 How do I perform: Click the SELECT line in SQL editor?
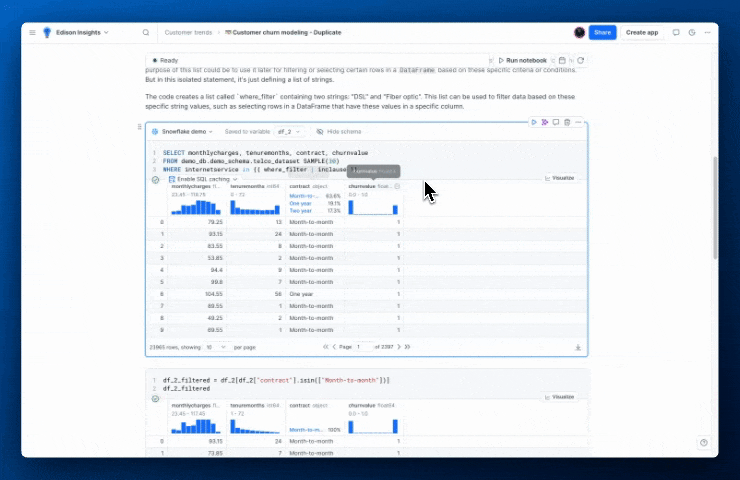tap(265, 153)
